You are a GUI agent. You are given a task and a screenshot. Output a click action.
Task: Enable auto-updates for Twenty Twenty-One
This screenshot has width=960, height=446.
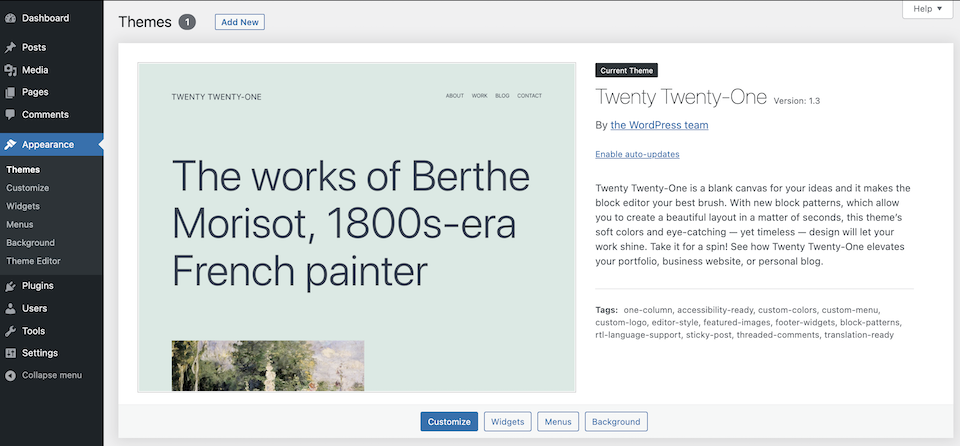tap(637, 154)
